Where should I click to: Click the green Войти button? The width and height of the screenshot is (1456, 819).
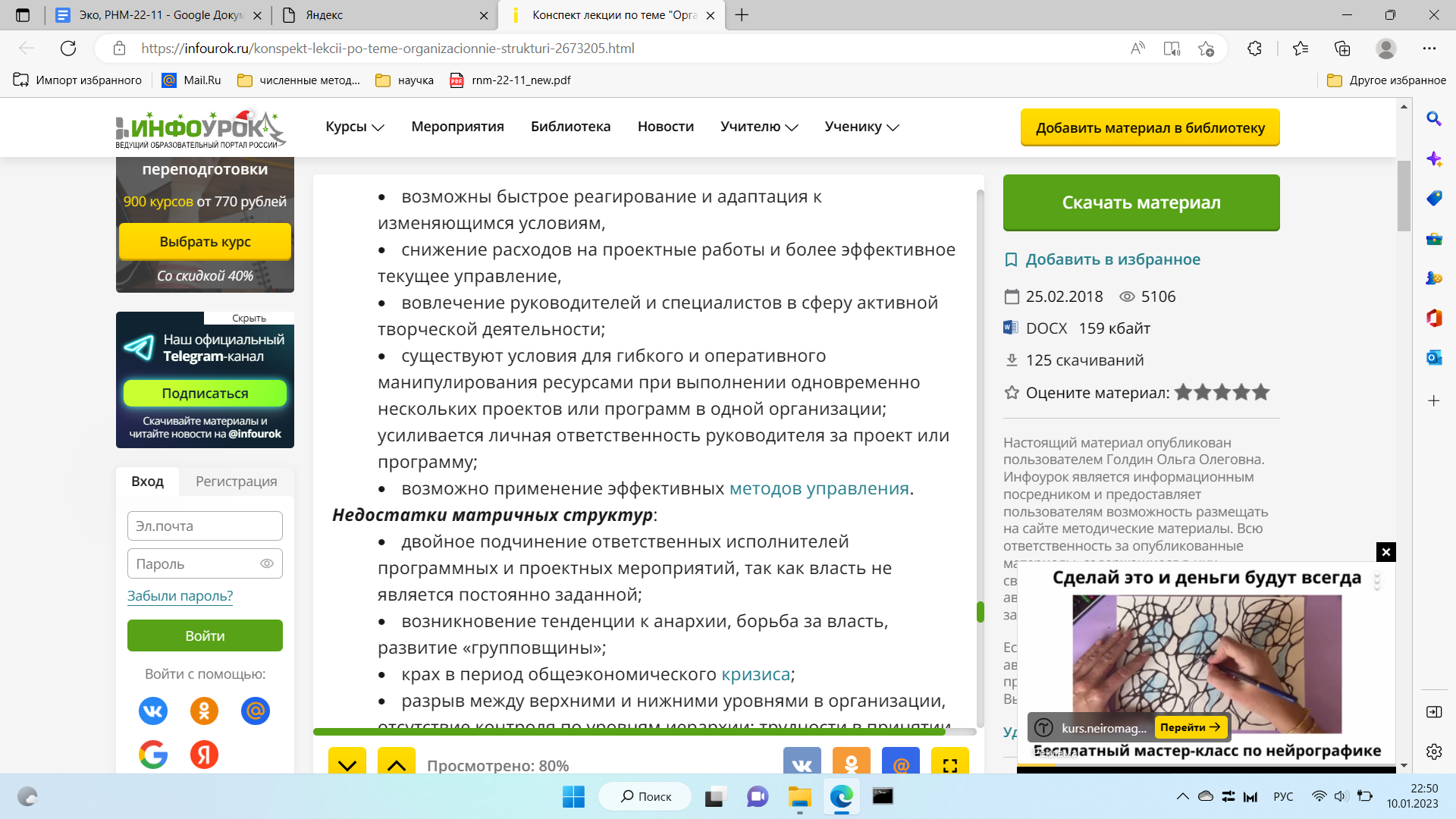point(205,635)
